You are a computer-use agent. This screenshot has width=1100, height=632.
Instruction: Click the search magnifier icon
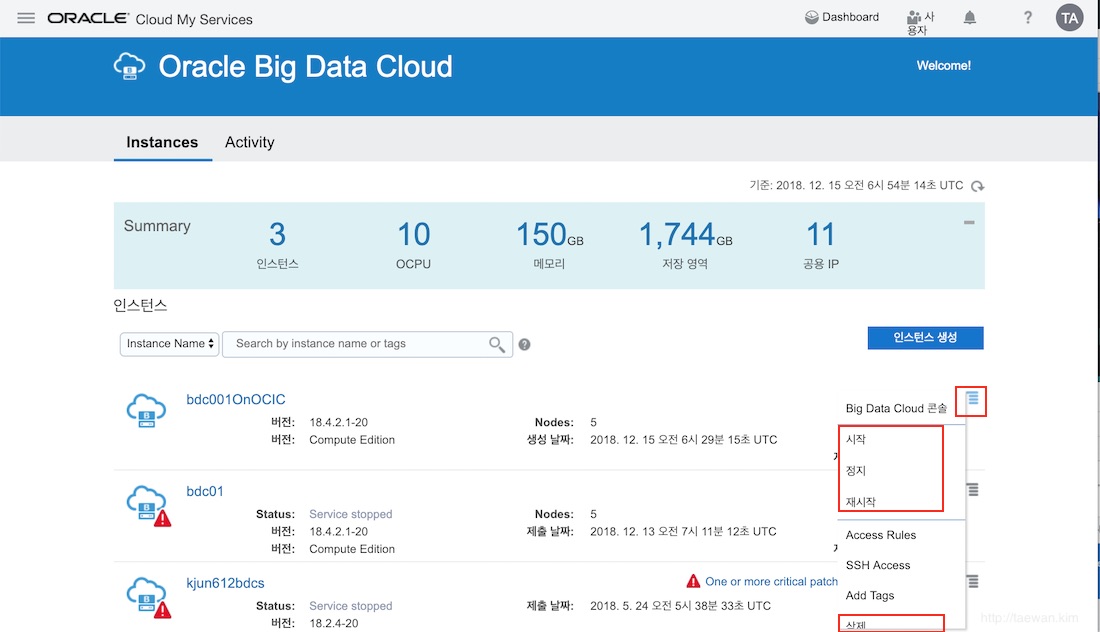click(497, 344)
